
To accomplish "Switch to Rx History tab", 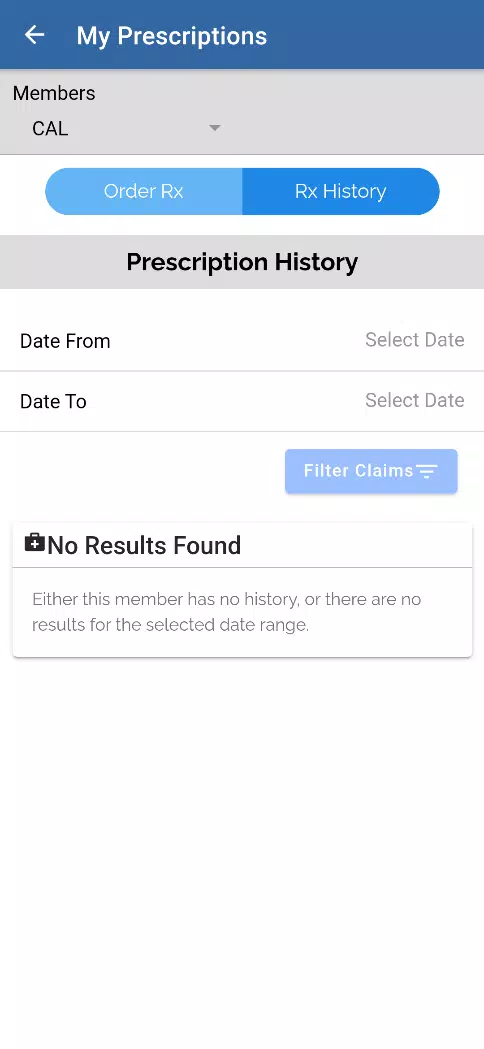I will (341, 191).
